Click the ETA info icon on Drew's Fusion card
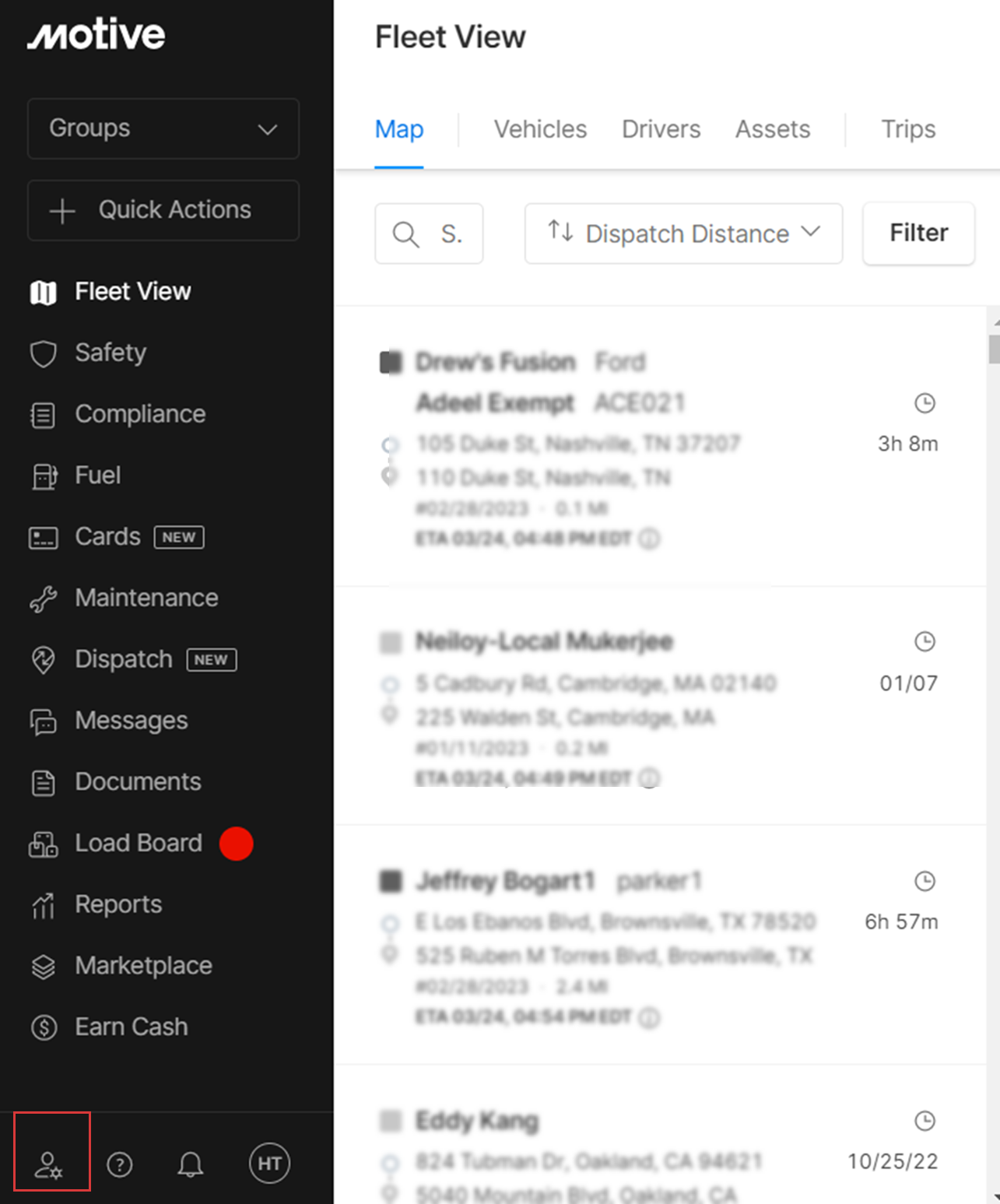 (649, 539)
